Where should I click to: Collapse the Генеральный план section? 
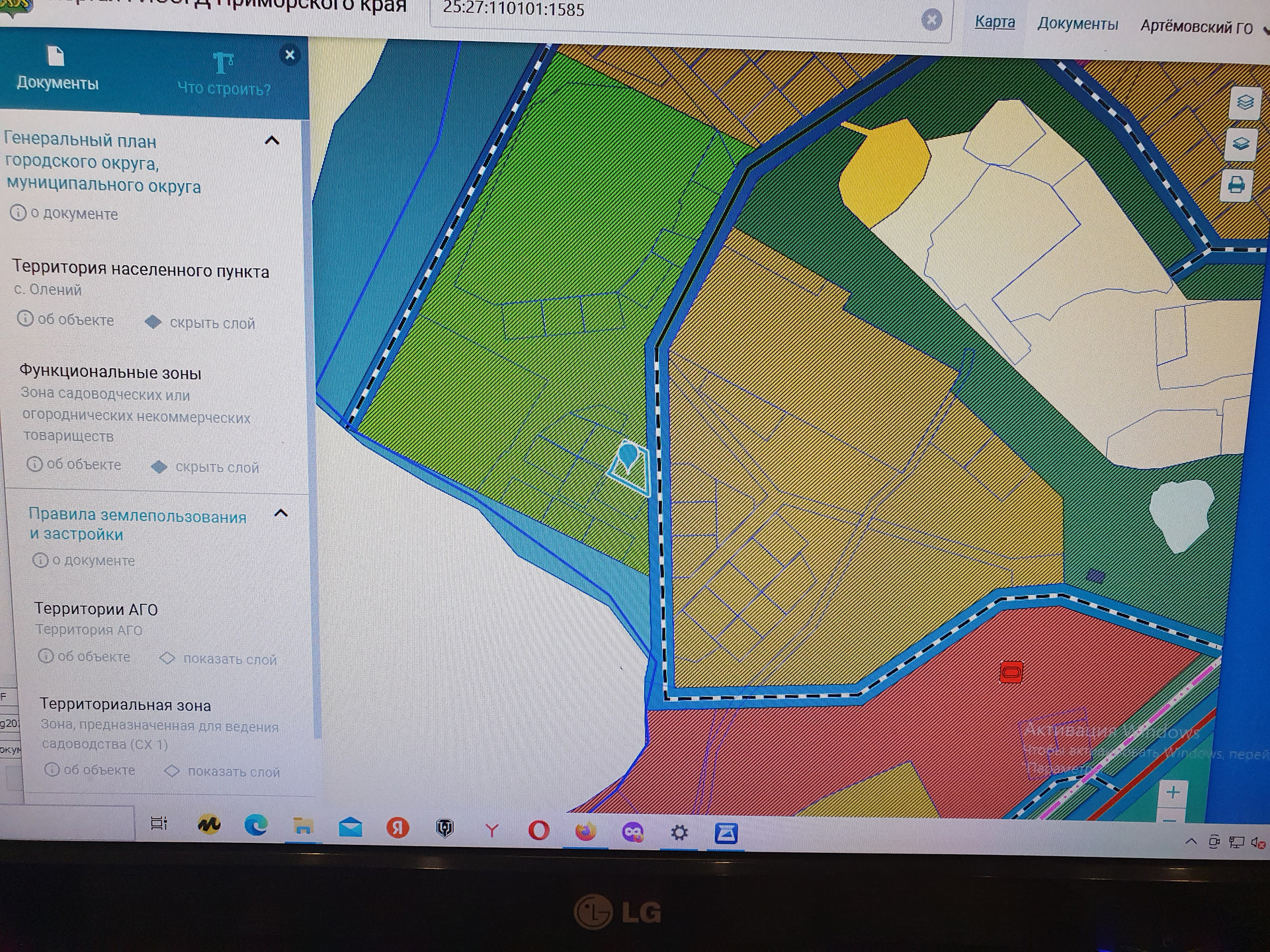[x=272, y=140]
